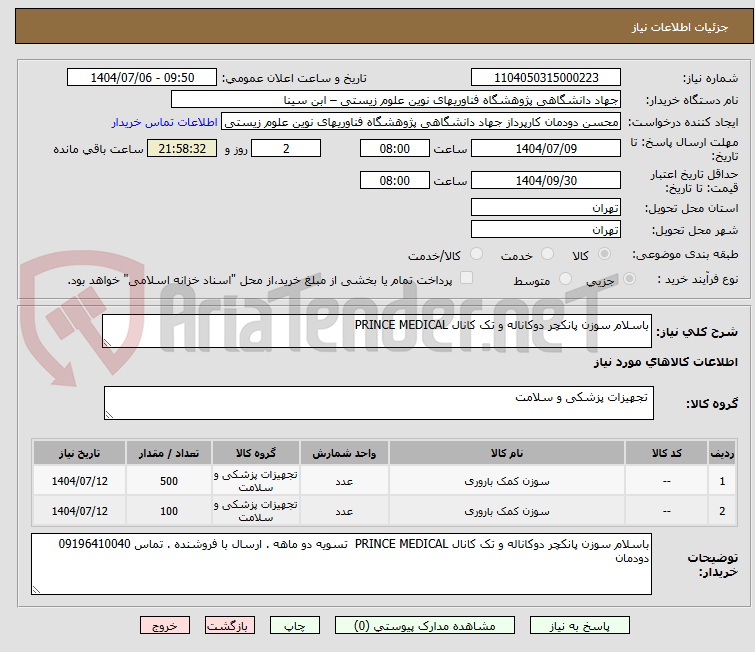The image size is (755, 652).
Task: Click the شماره نیاز number field
Action: click(x=546, y=78)
